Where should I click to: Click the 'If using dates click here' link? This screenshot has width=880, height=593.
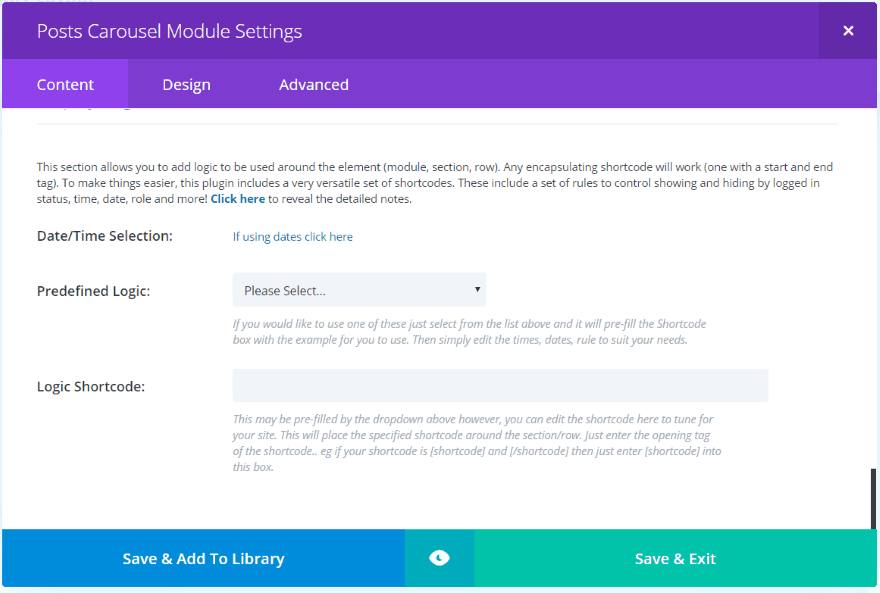point(292,237)
